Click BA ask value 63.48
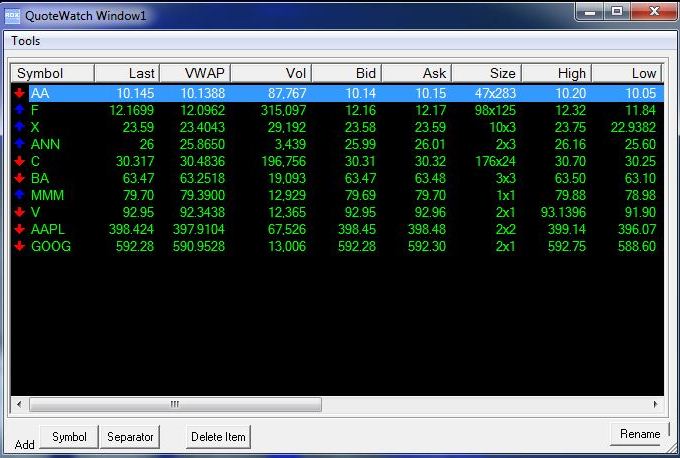This screenshot has width=680, height=458. [x=430, y=178]
